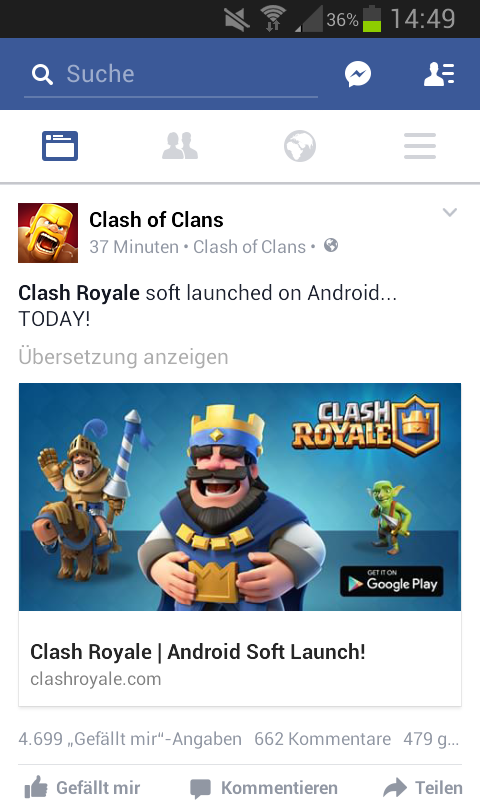This screenshot has height=800, width=480.
Task: Tap the Teilen share arrow icon
Action: (x=395, y=787)
